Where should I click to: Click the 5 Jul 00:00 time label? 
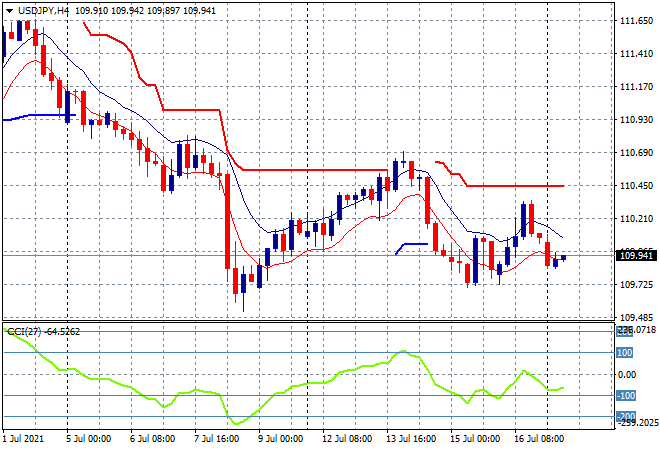click(88, 439)
